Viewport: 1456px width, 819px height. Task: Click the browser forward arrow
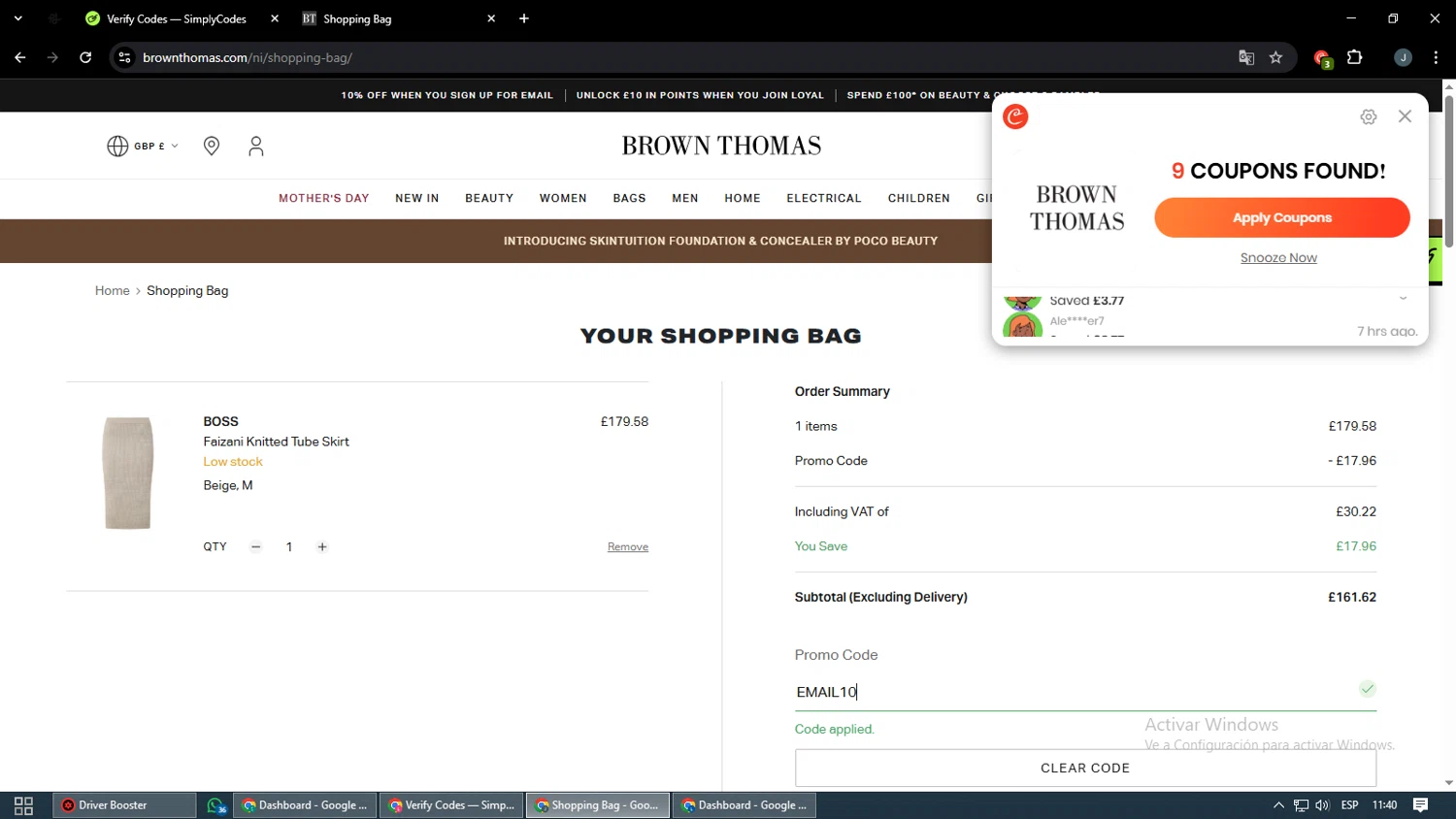coord(53,57)
